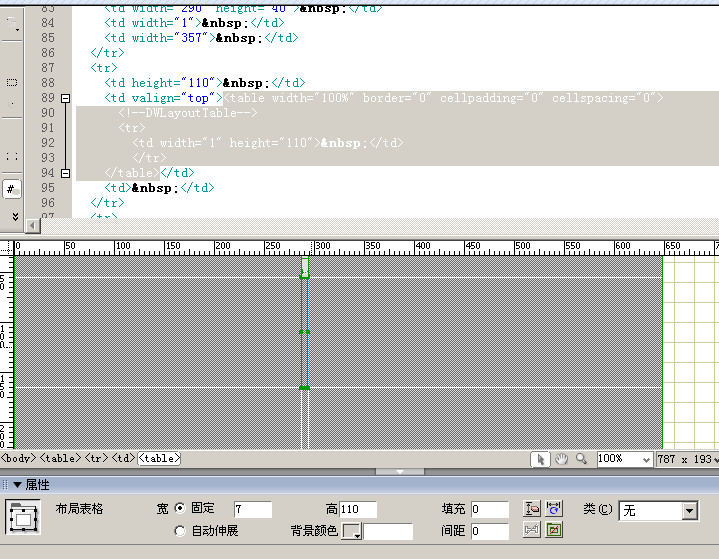Select the first <table> tag in tag selector
The image size is (719, 559).
point(61,458)
